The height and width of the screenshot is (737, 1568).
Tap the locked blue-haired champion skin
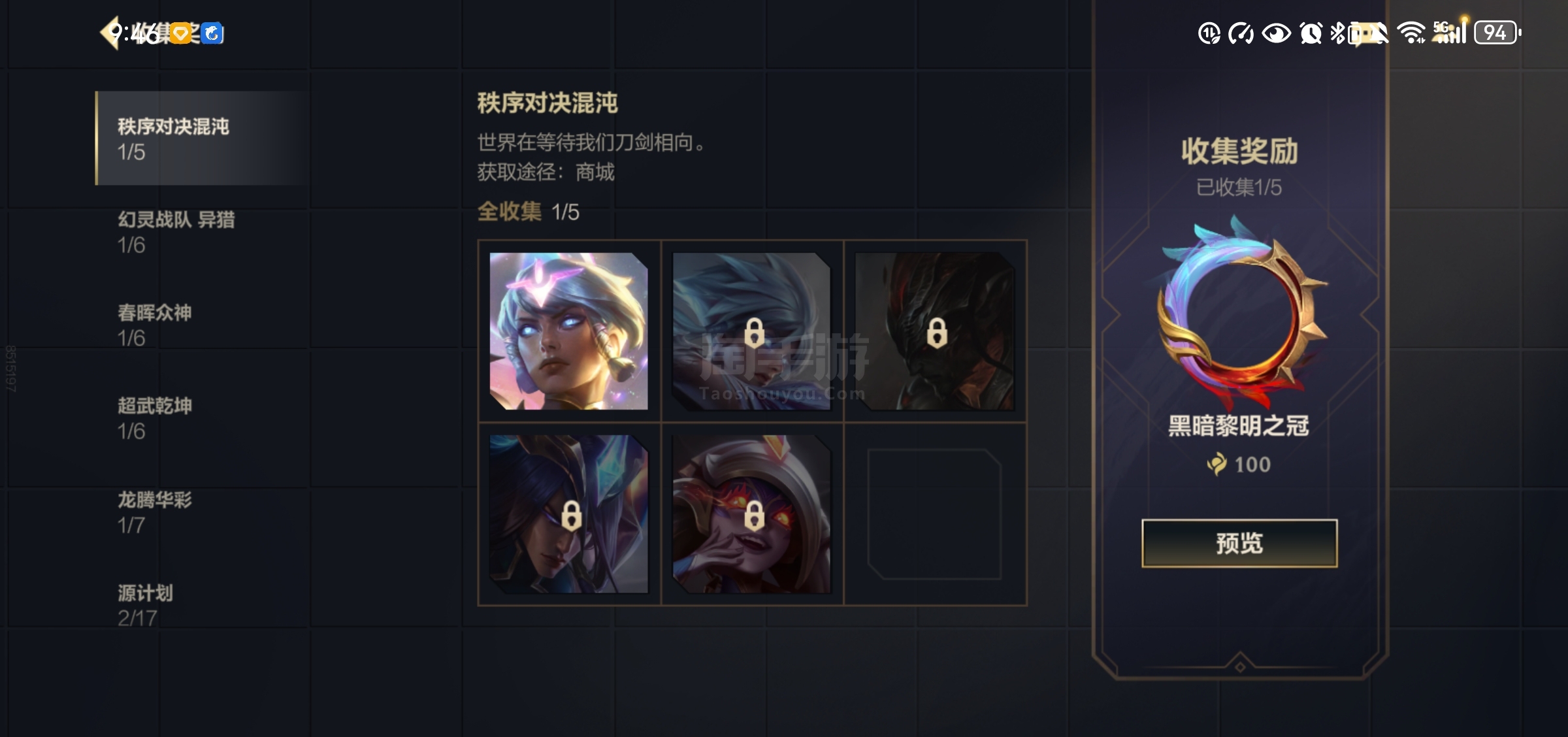(752, 331)
